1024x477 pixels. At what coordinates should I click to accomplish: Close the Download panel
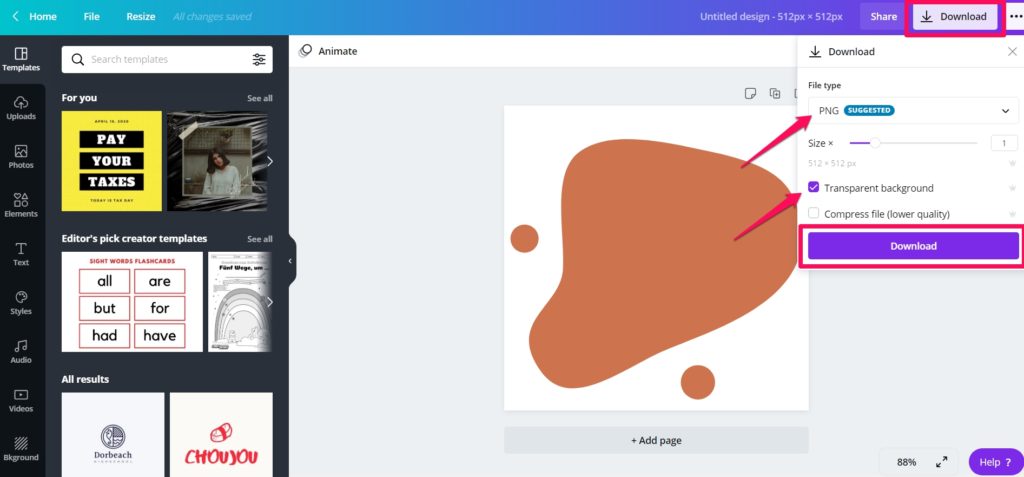pyautogui.click(x=1012, y=52)
